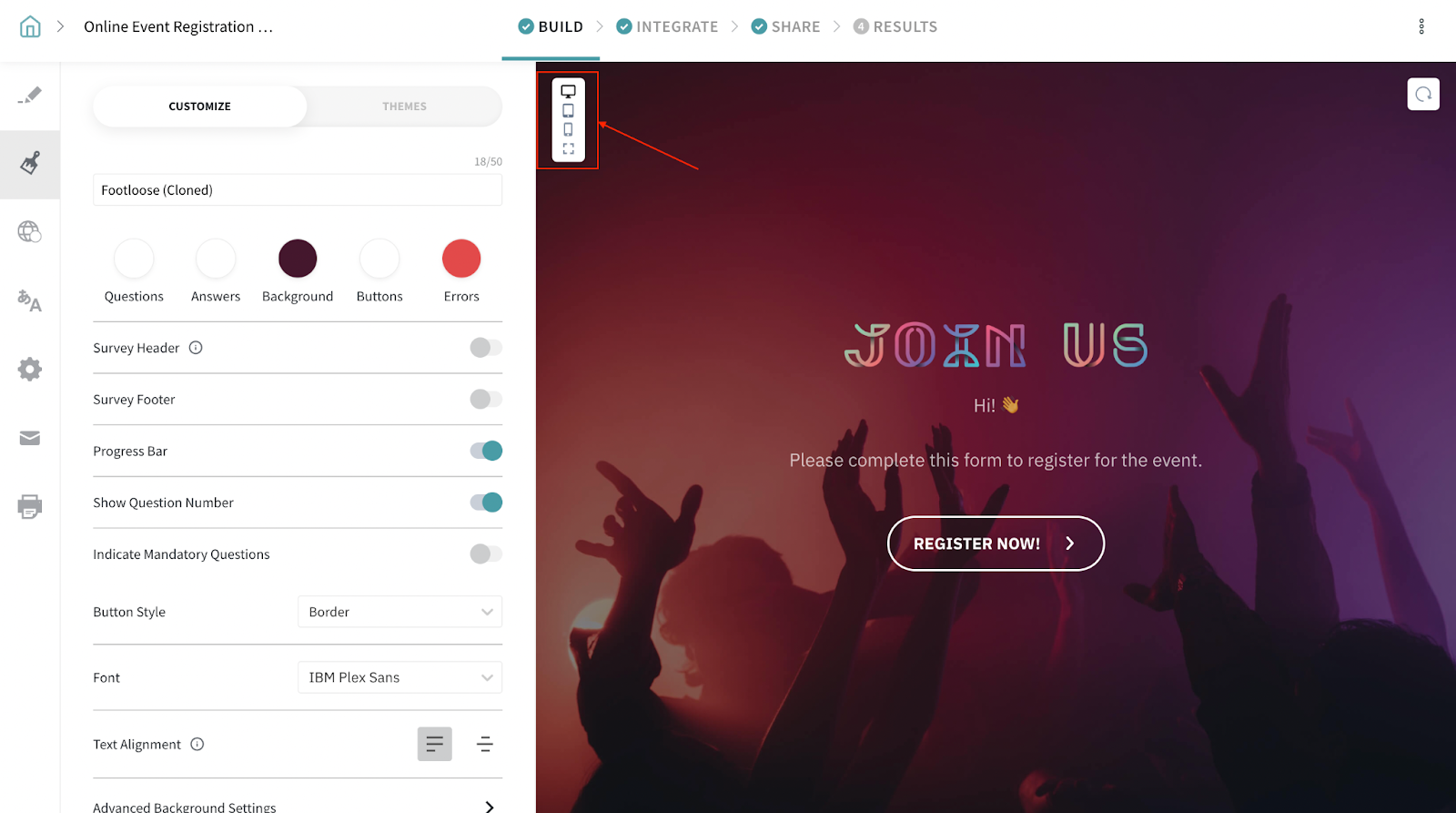Switch to tablet preview icon
Image resolution: width=1456 pixels, height=813 pixels.
click(x=568, y=110)
